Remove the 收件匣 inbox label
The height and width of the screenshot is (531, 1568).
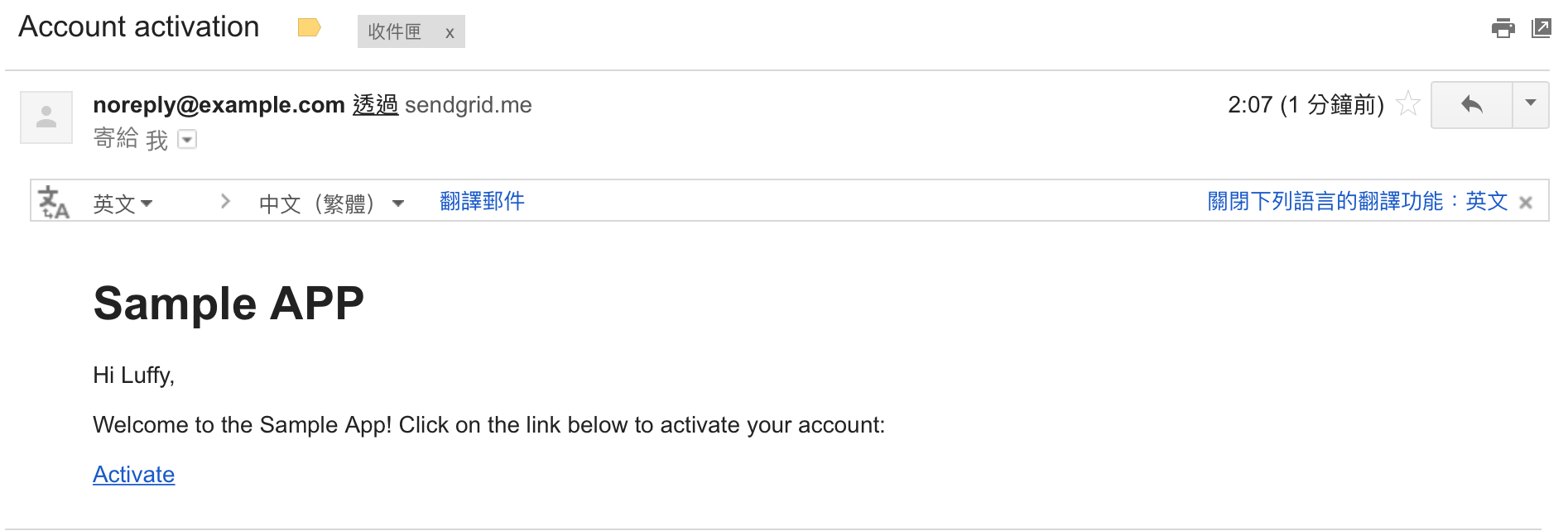tap(450, 33)
